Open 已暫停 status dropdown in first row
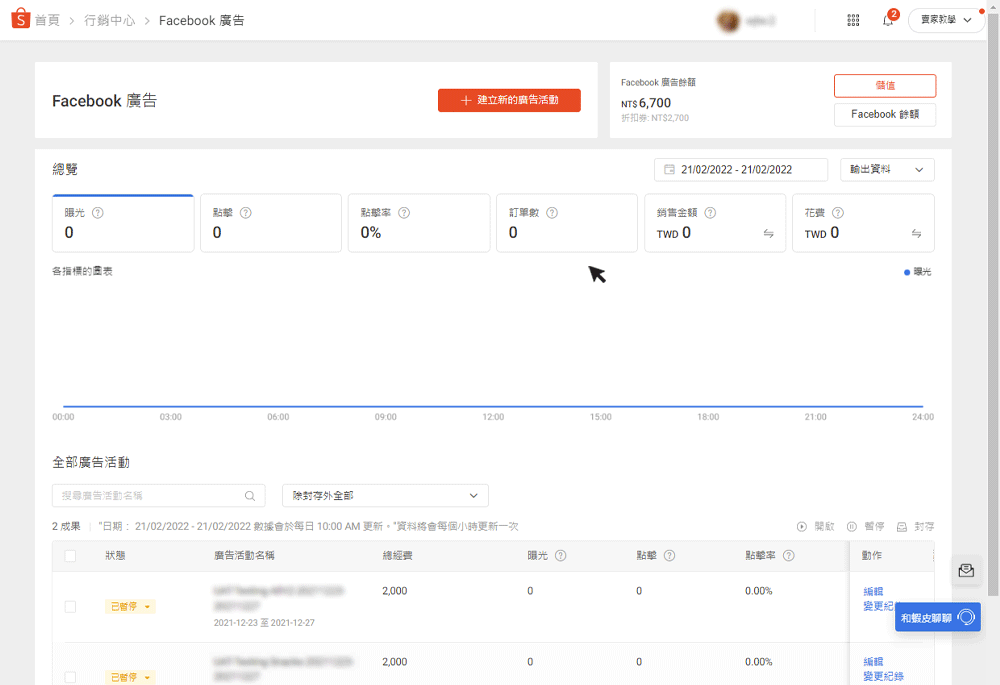Image resolution: width=1000 pixels, height=685 pixels. tap(130, 607)
